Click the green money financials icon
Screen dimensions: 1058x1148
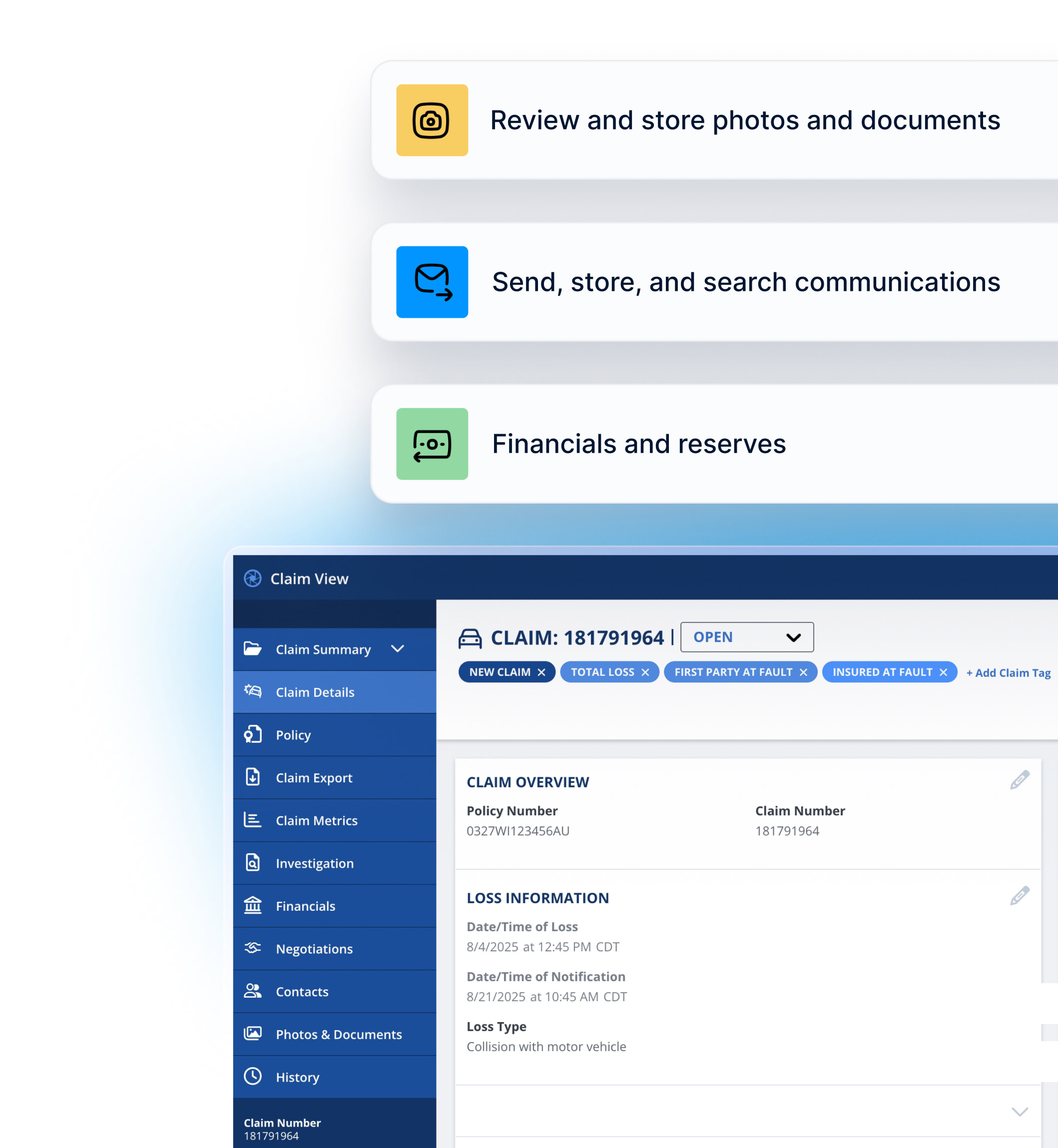coord(432,444)
